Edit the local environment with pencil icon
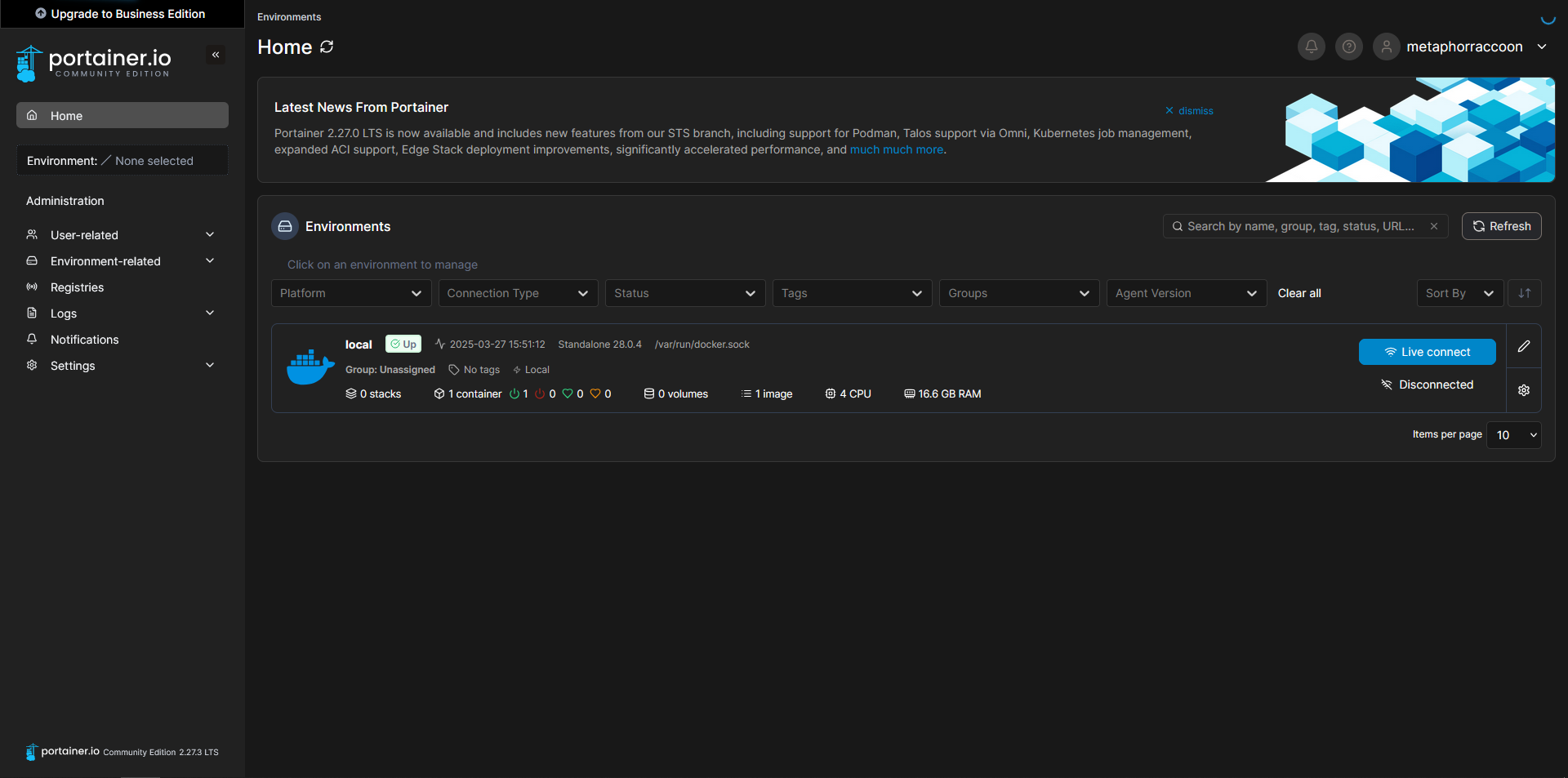 point(1523,346)
